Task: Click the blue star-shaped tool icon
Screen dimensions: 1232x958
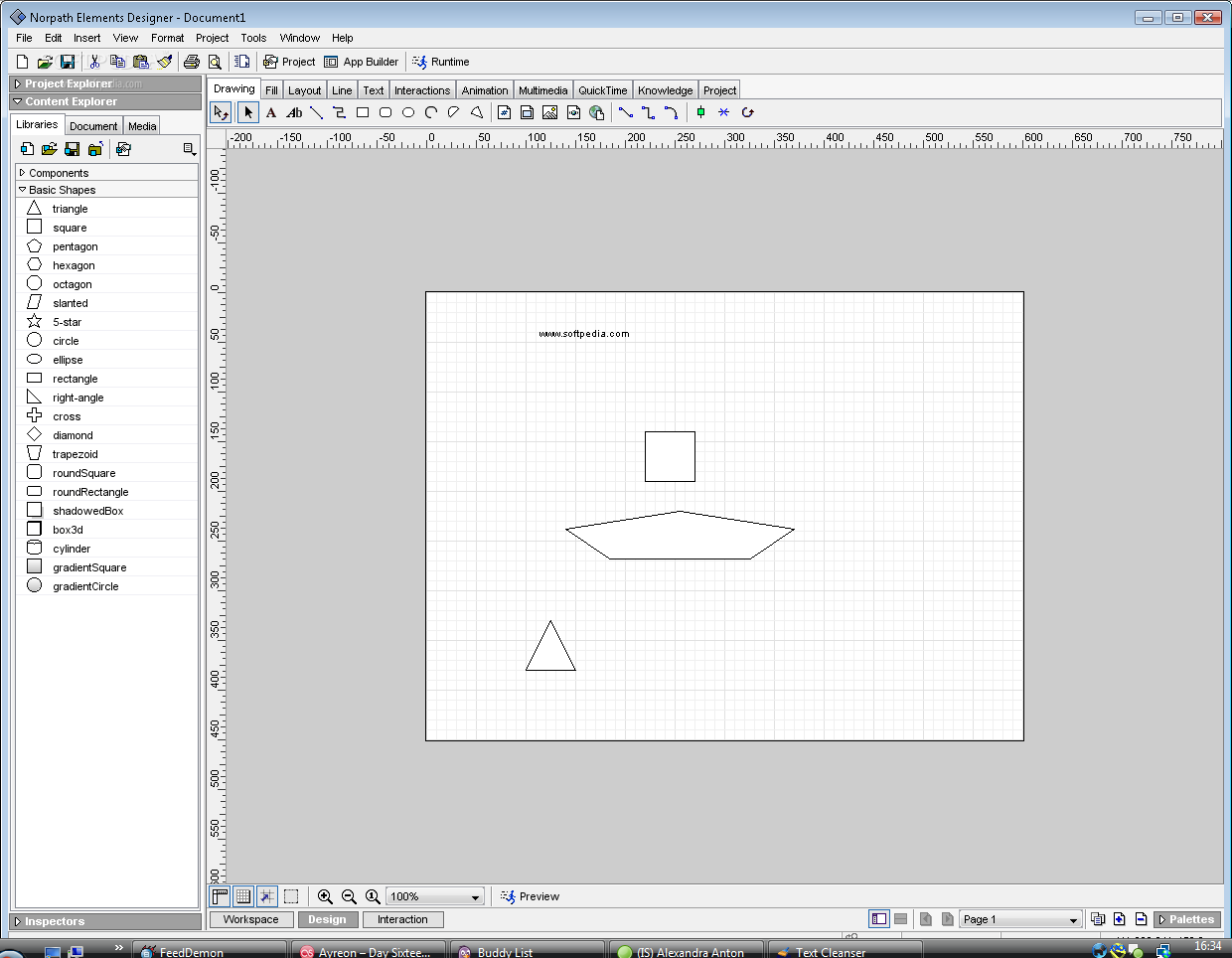Action: point(723,112)
